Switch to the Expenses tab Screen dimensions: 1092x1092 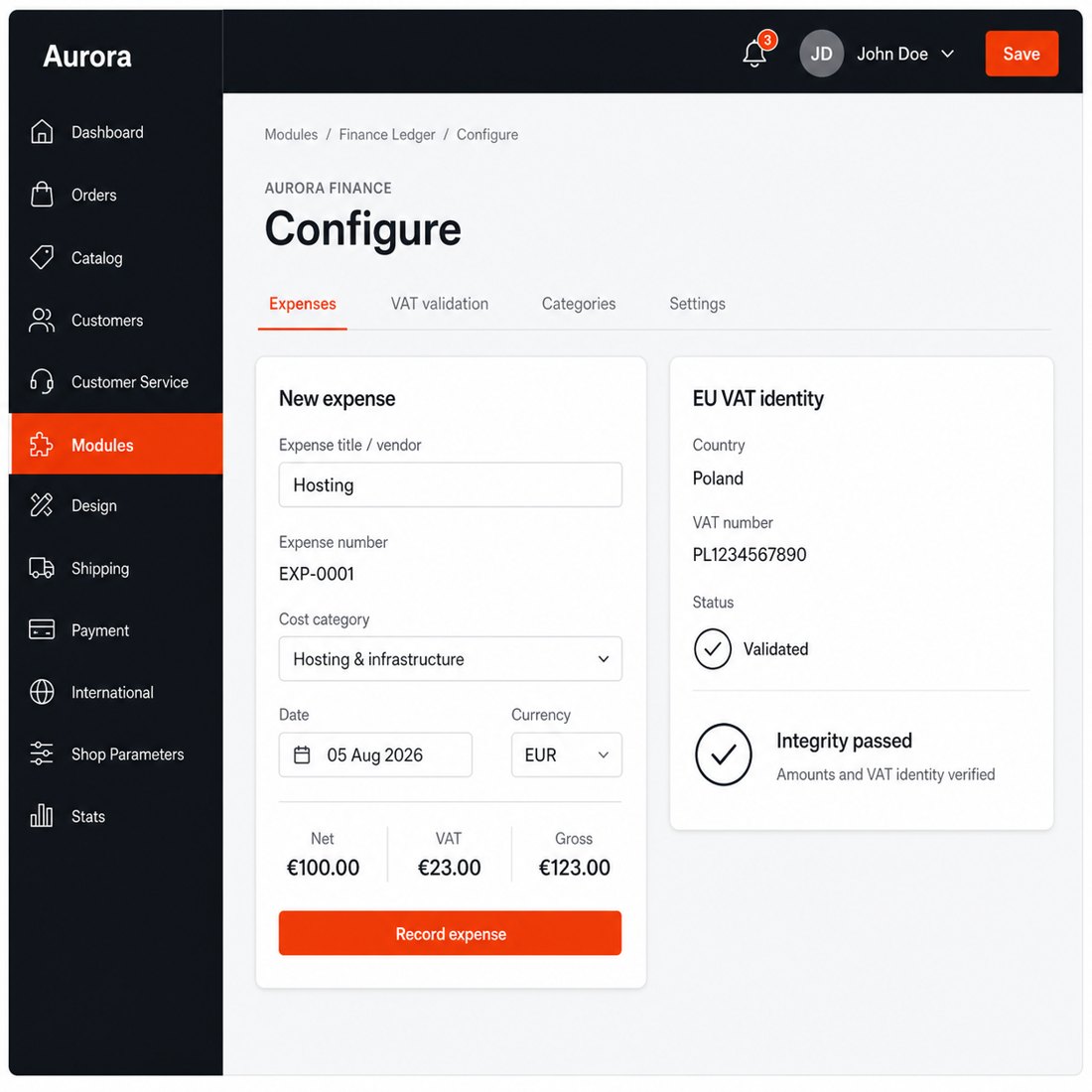[302, 304]
